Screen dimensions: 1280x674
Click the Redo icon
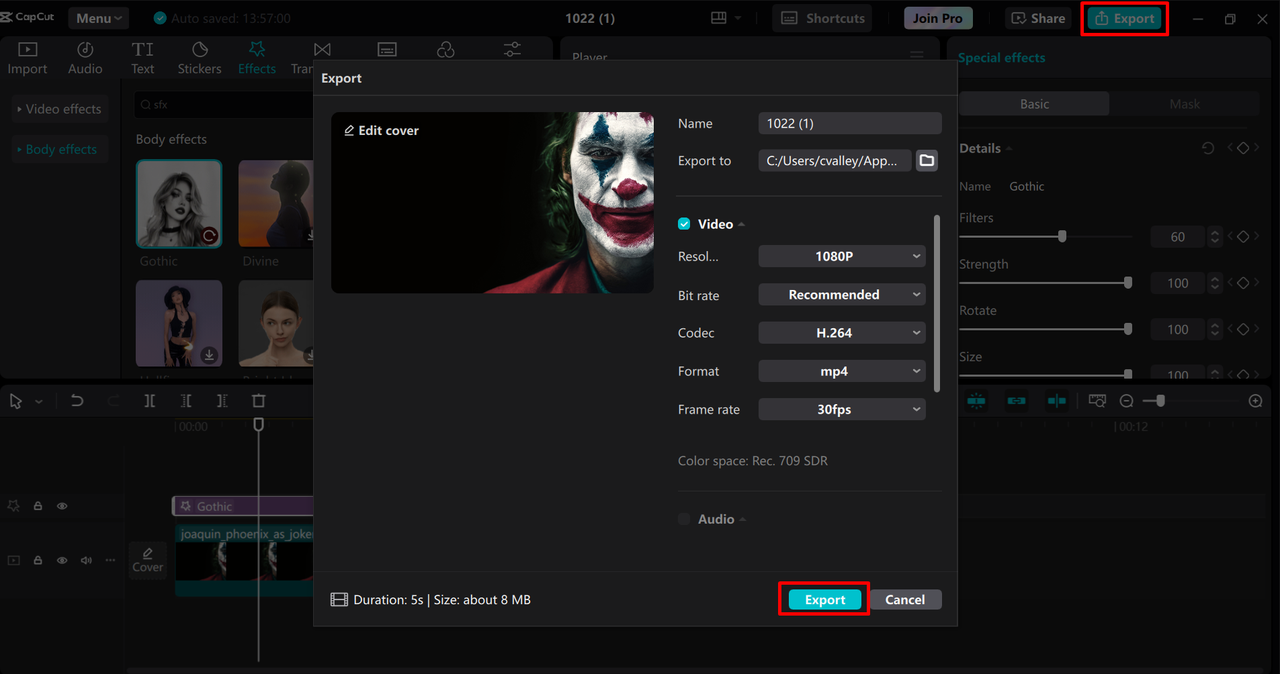(x=113, y=401)
